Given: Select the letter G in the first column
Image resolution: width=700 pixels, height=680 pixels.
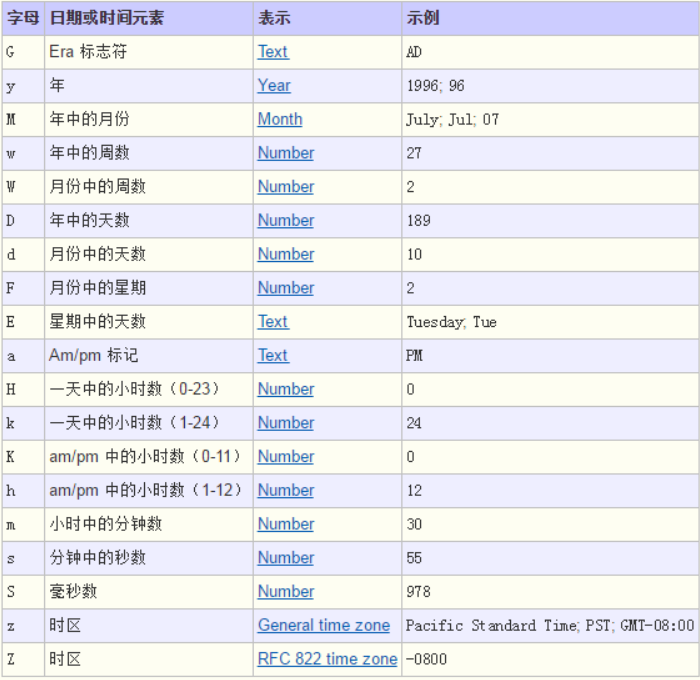Looking at the screenshot, I should (x=11, y=52).
